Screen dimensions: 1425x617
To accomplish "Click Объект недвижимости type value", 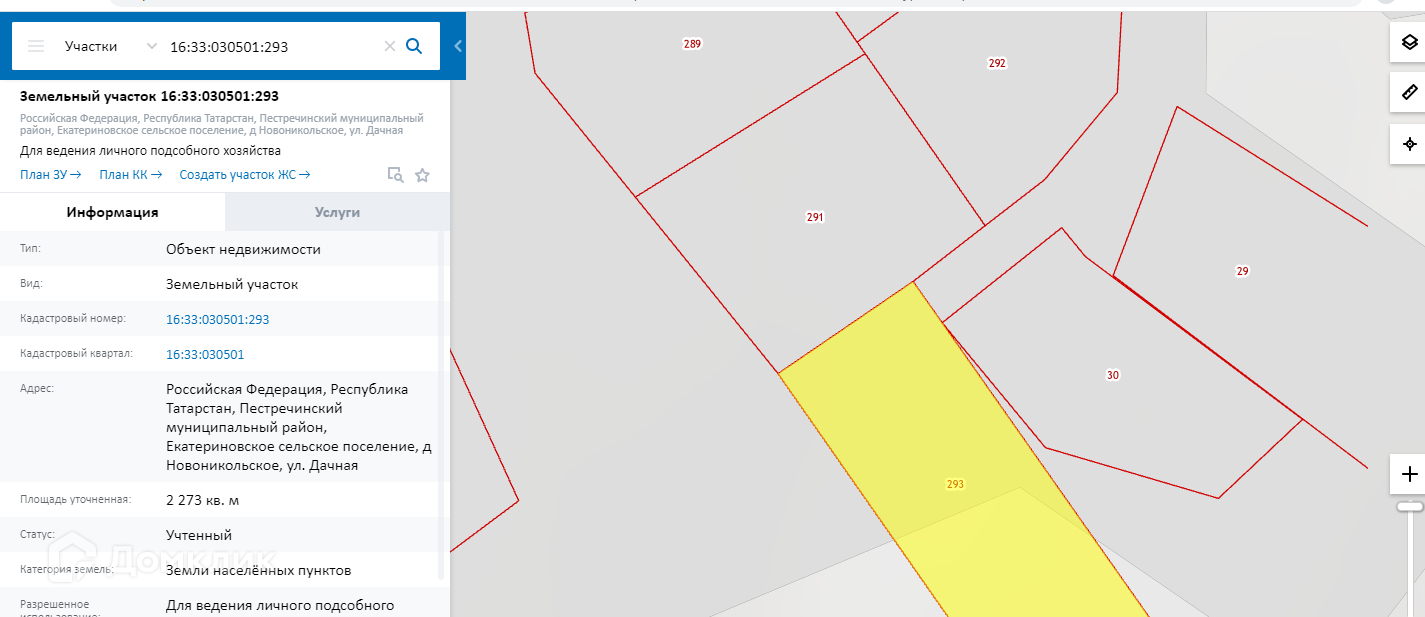I will (x=243, y=250).
